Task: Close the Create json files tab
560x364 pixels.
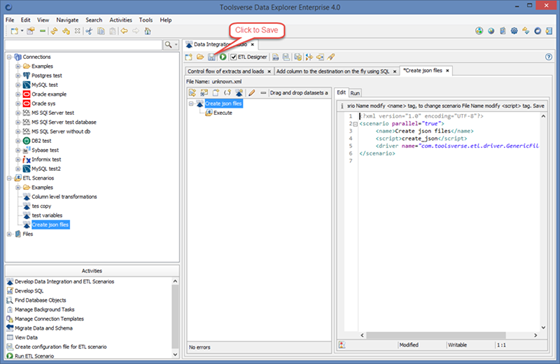Action: pyautogui.click(x=447, y=71)
